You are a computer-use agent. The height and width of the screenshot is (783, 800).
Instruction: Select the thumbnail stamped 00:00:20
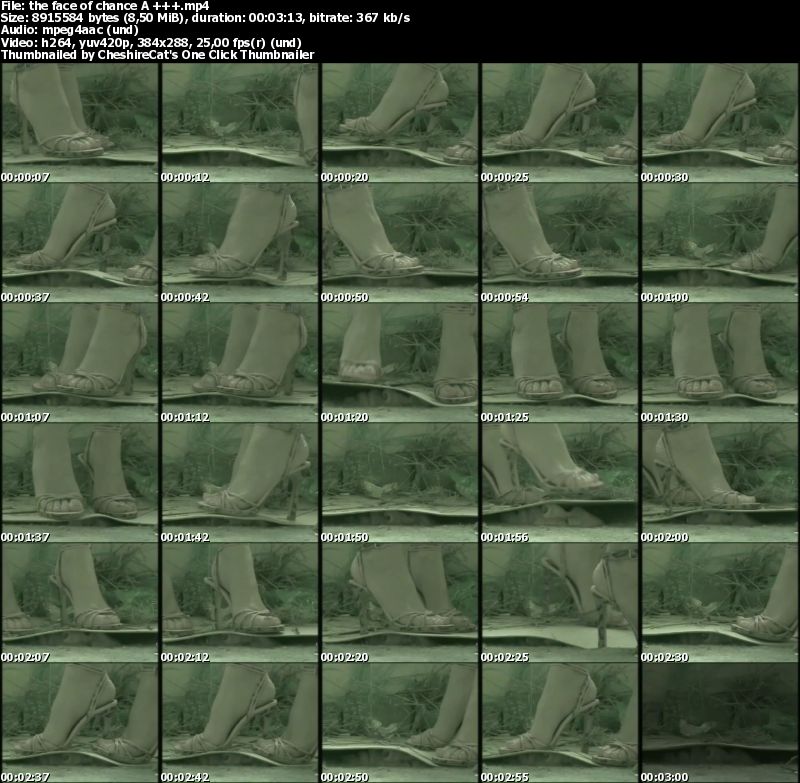[x=400, y=123]
